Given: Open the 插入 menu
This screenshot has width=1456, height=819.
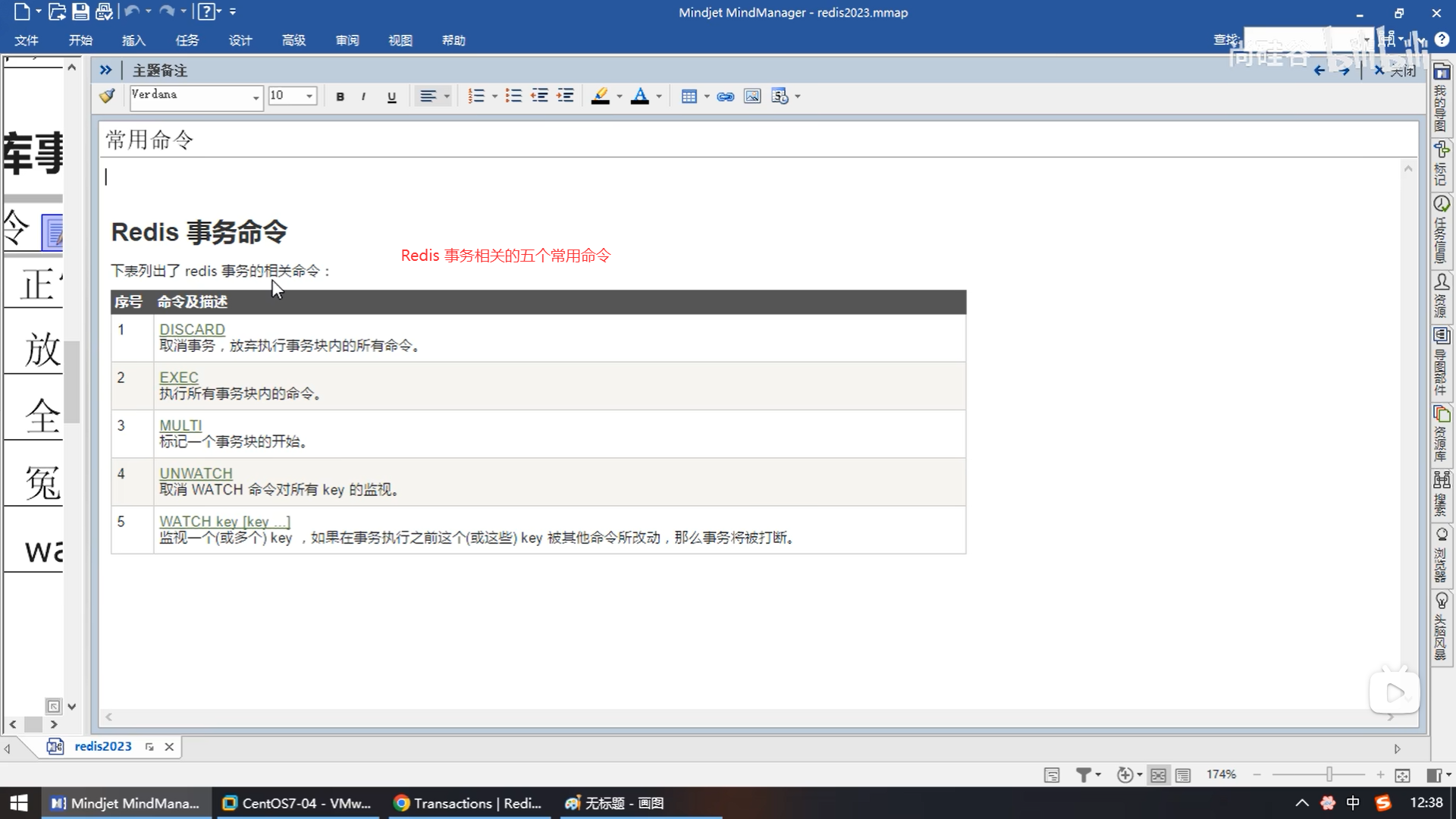Looking at the screenshot, I should click(133, 40).
